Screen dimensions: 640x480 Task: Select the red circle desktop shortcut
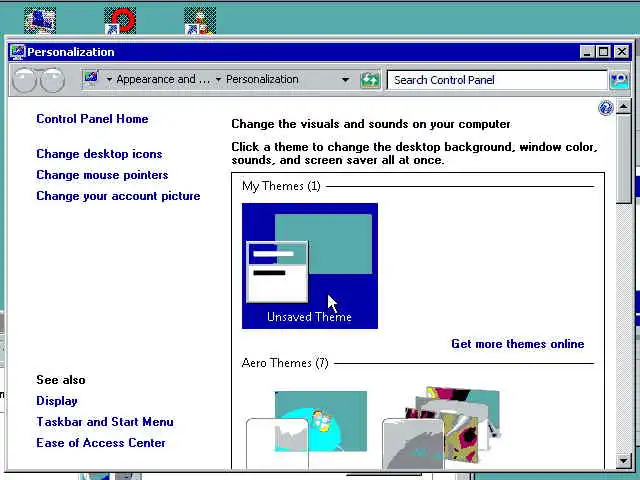tap(120, 20)
